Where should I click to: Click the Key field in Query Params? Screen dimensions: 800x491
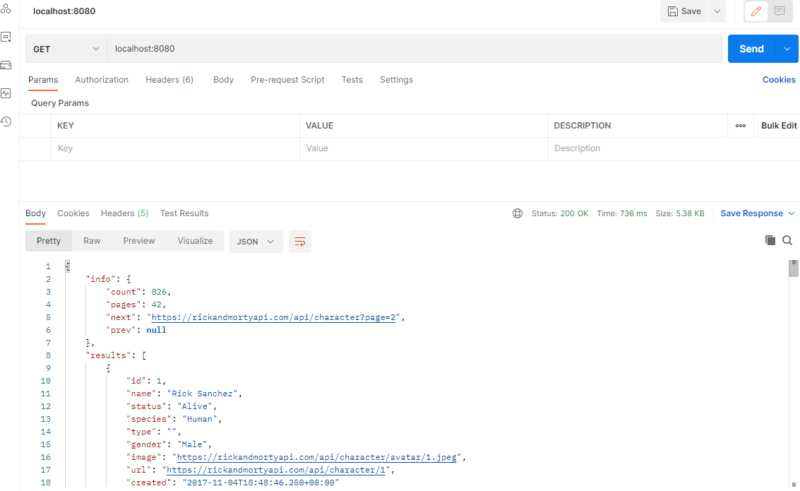point(175,148)
